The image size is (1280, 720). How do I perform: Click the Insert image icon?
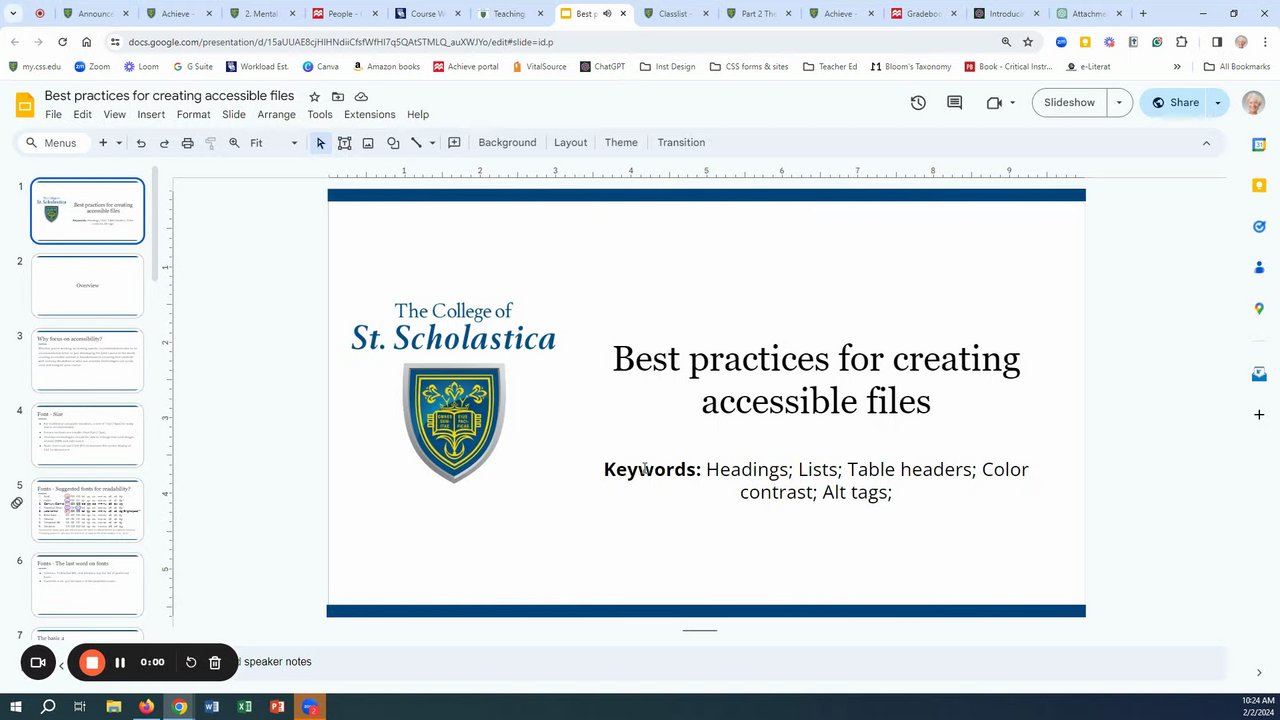pos(368,143)
